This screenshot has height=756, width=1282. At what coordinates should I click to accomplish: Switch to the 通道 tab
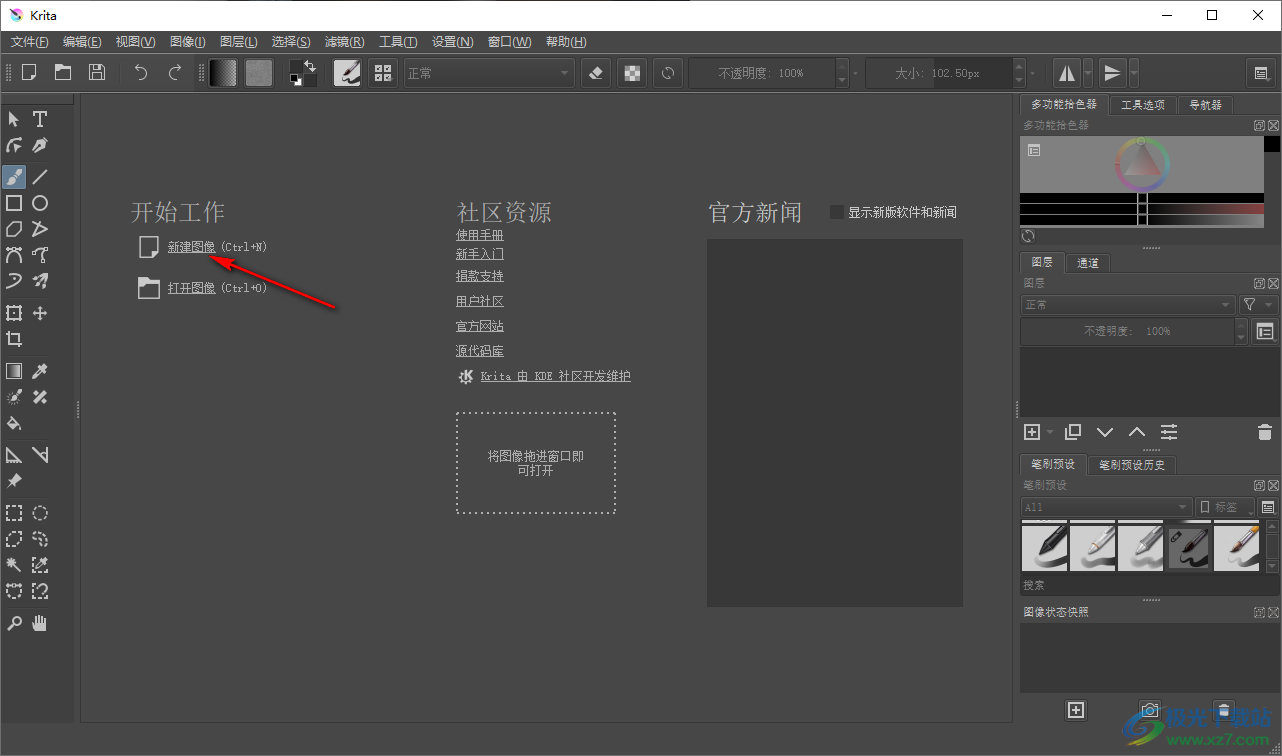1088,263
